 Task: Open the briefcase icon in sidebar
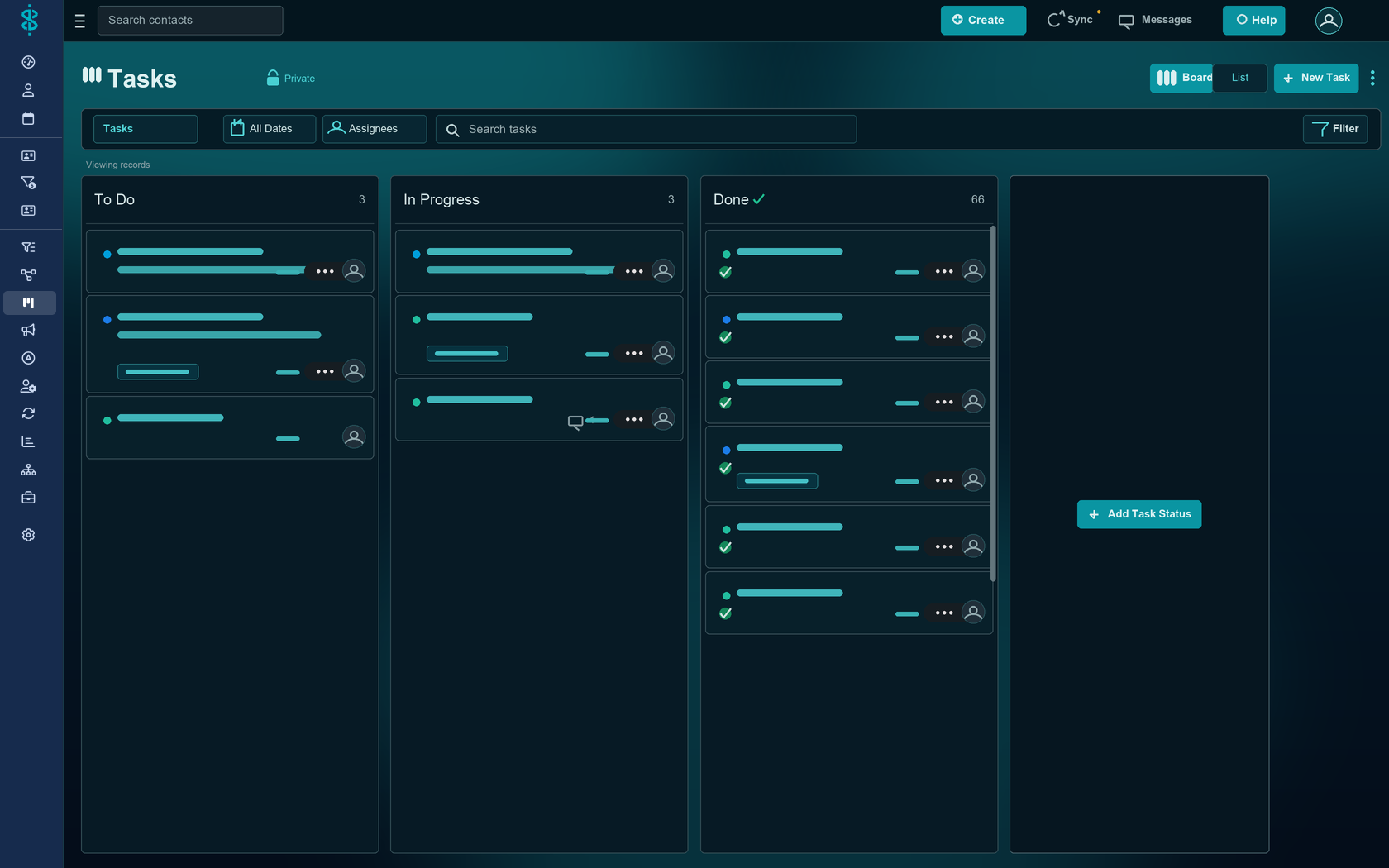(x=28, y=498)
